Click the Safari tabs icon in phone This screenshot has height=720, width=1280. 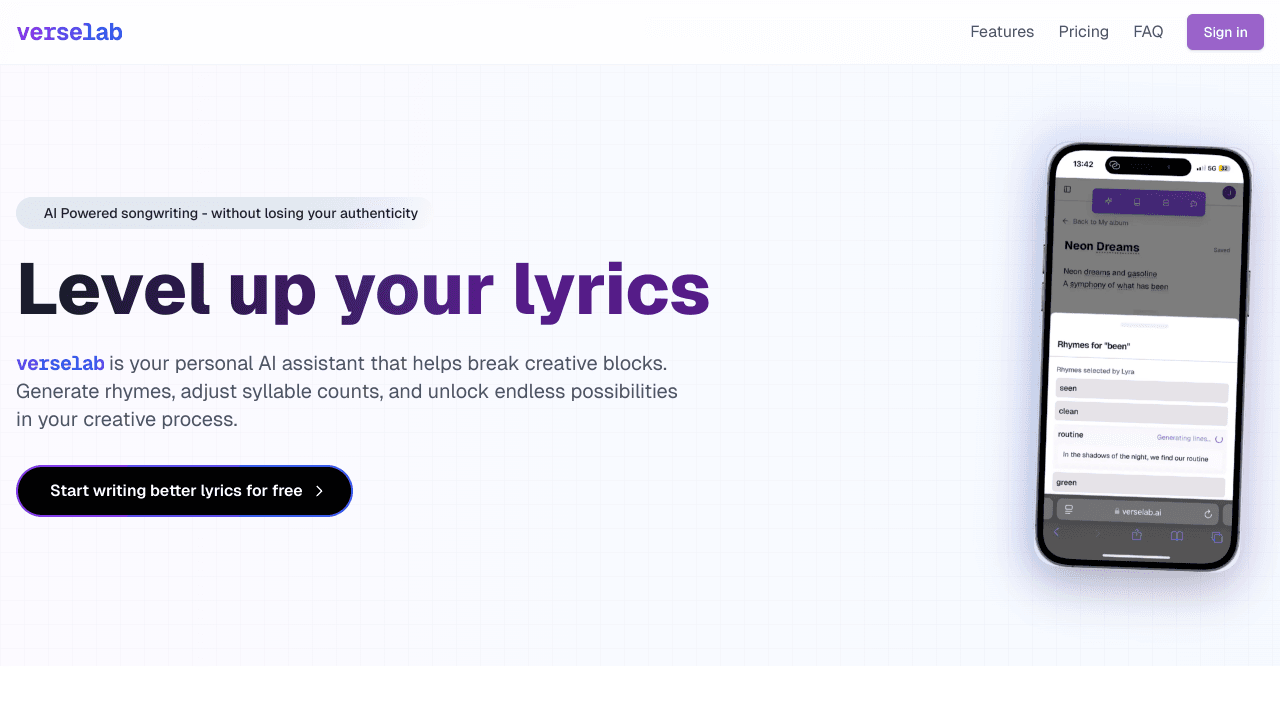click(1217, 537)
